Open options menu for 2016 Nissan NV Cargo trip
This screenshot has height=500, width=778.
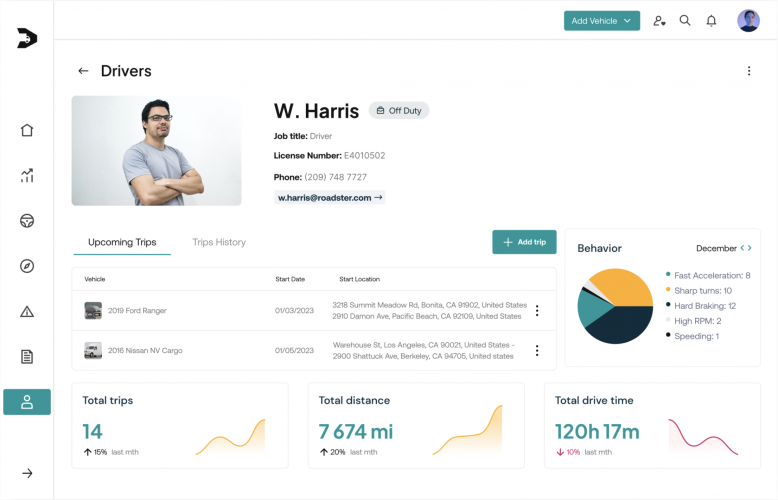[x=537, y=351]
